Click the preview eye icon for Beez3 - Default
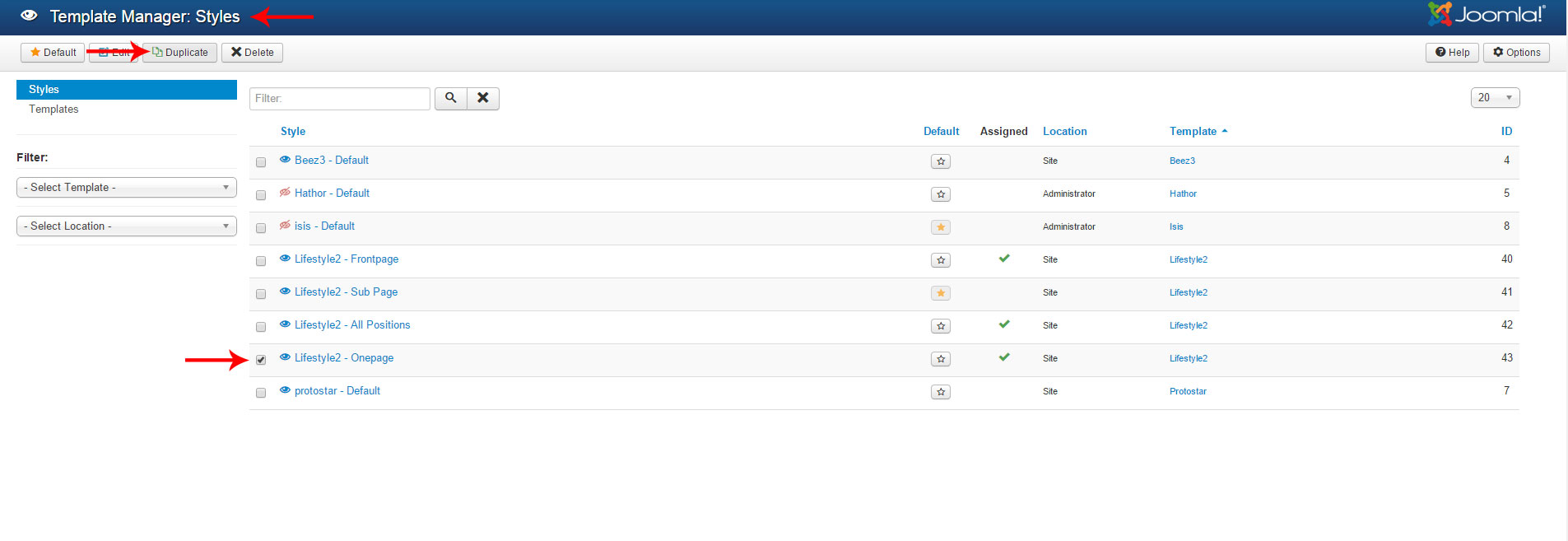Viewport: 1568px width, 541px height. 285,160
